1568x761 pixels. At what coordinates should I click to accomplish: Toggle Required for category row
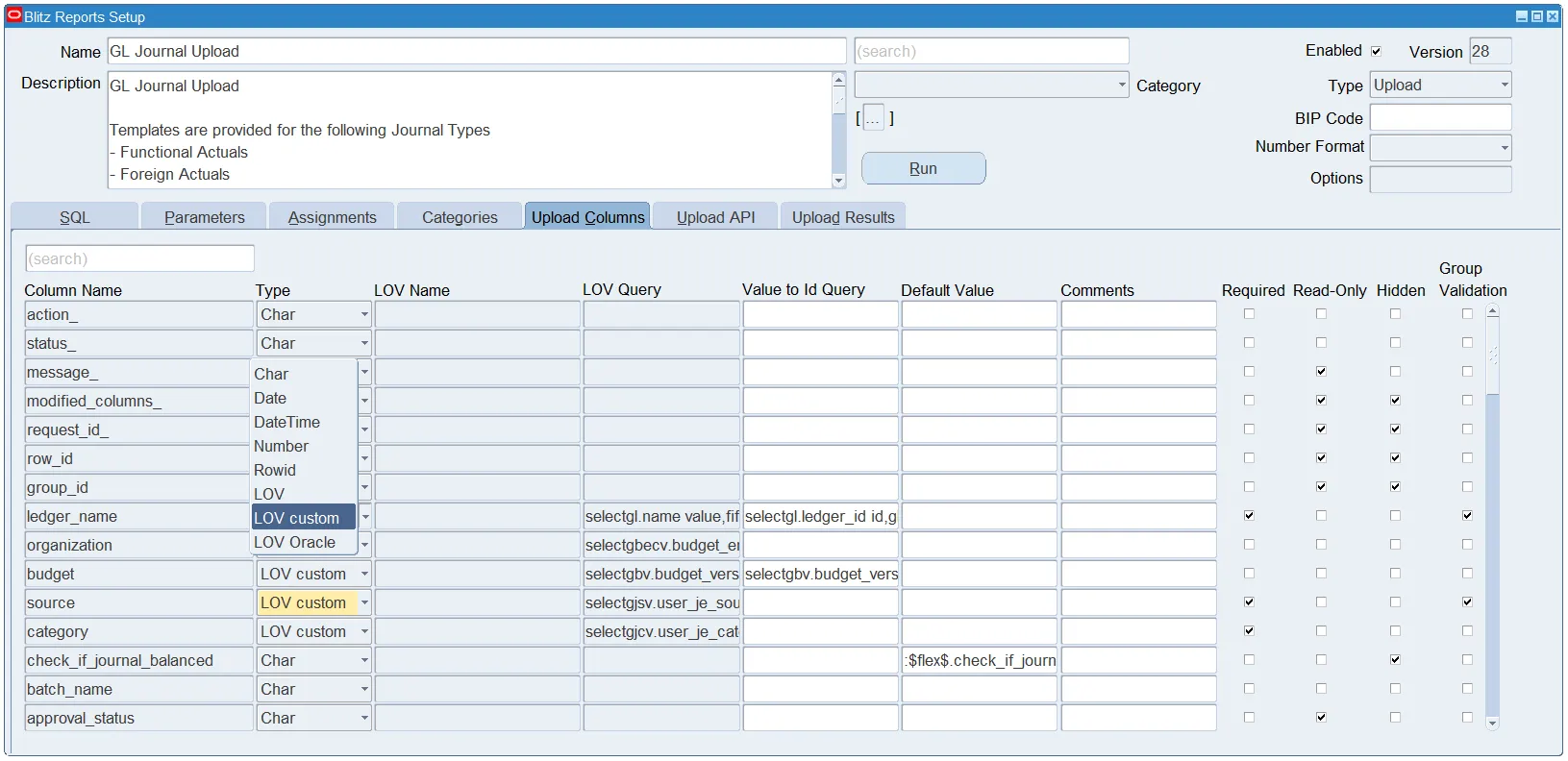tap(1249, 631)
